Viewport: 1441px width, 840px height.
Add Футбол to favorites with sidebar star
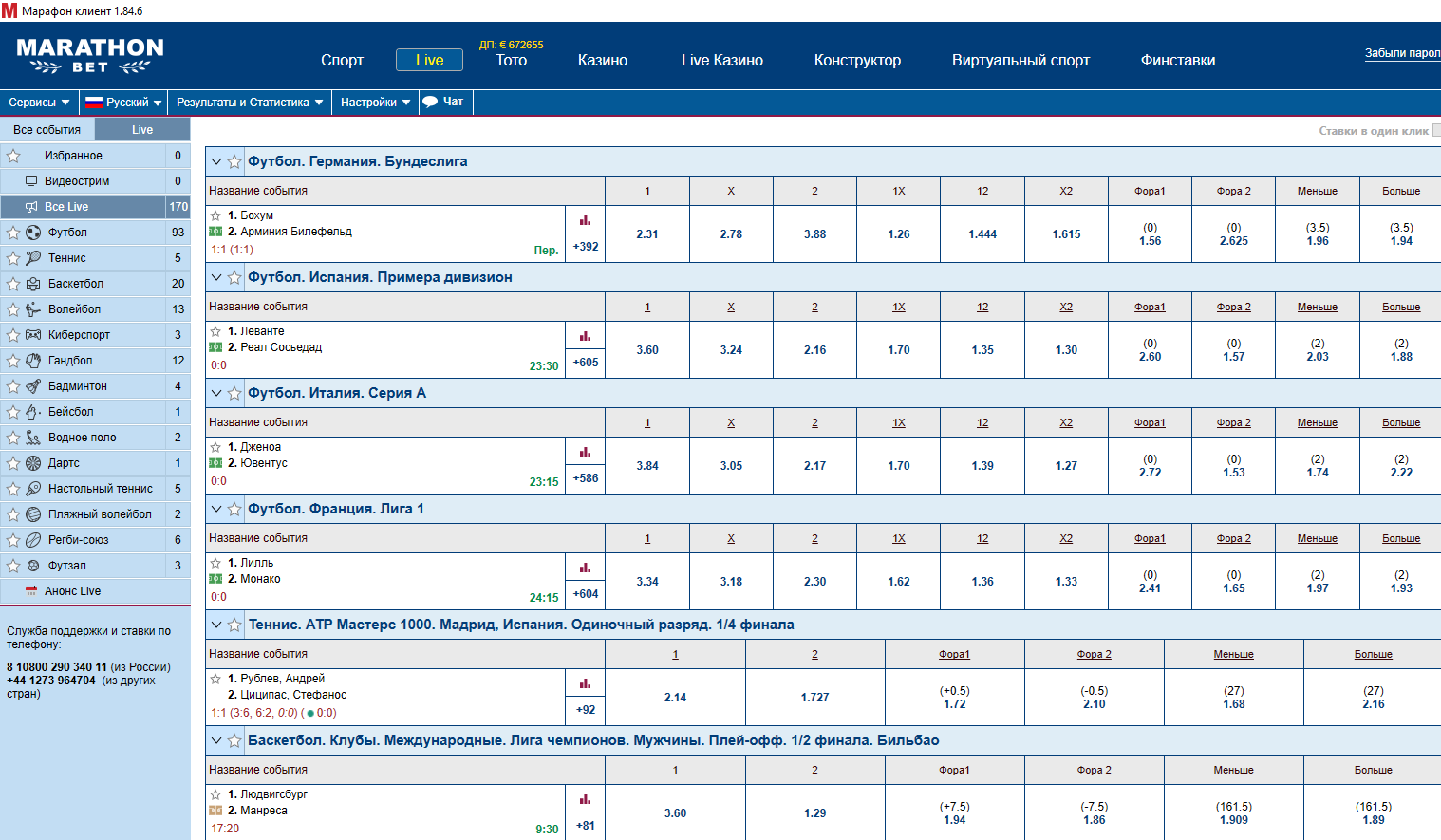pyautogui.click(x=13, y=233)
